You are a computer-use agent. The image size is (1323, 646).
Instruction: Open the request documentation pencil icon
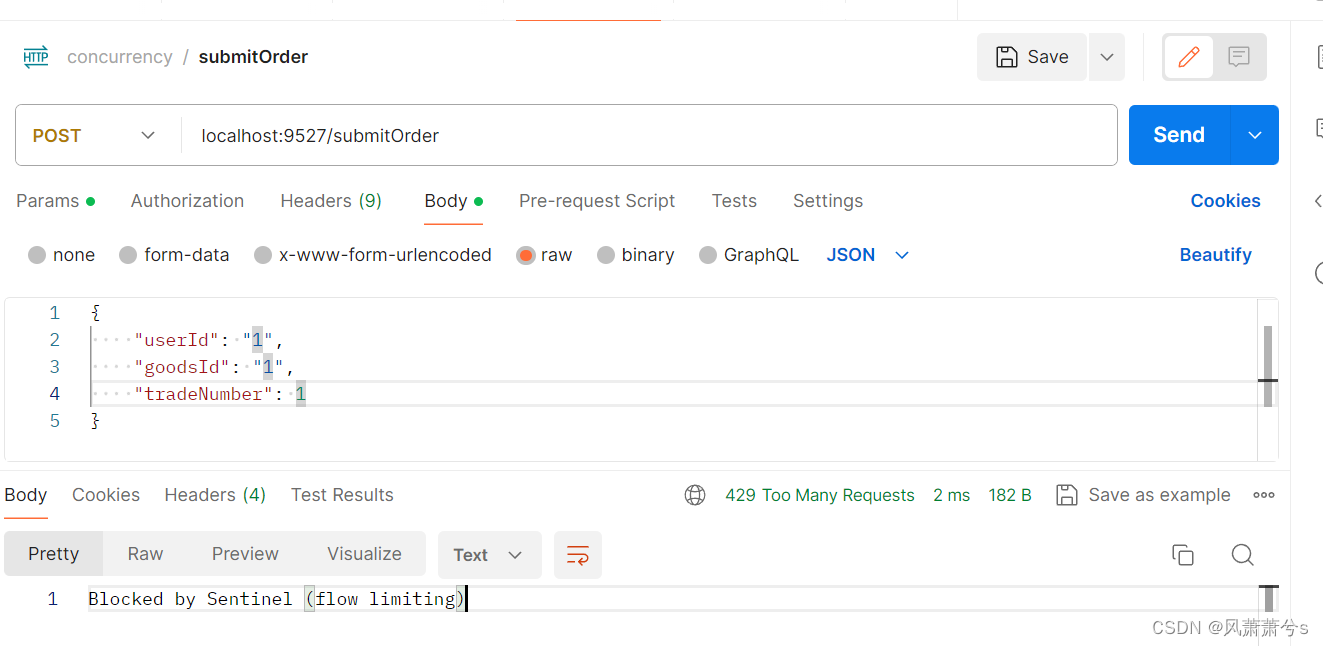[x=1188, y=57]
